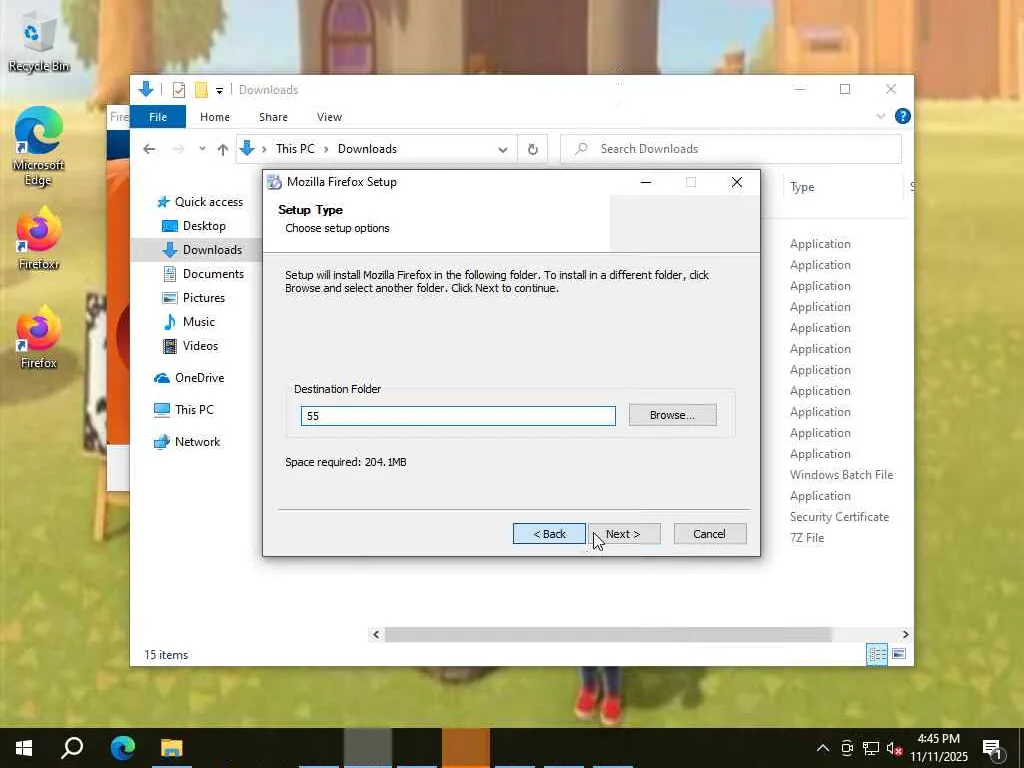Click the Destination Folder text field
This screenshot has width=1024, height=768.
pyautogui.click(x=458, y=415)
